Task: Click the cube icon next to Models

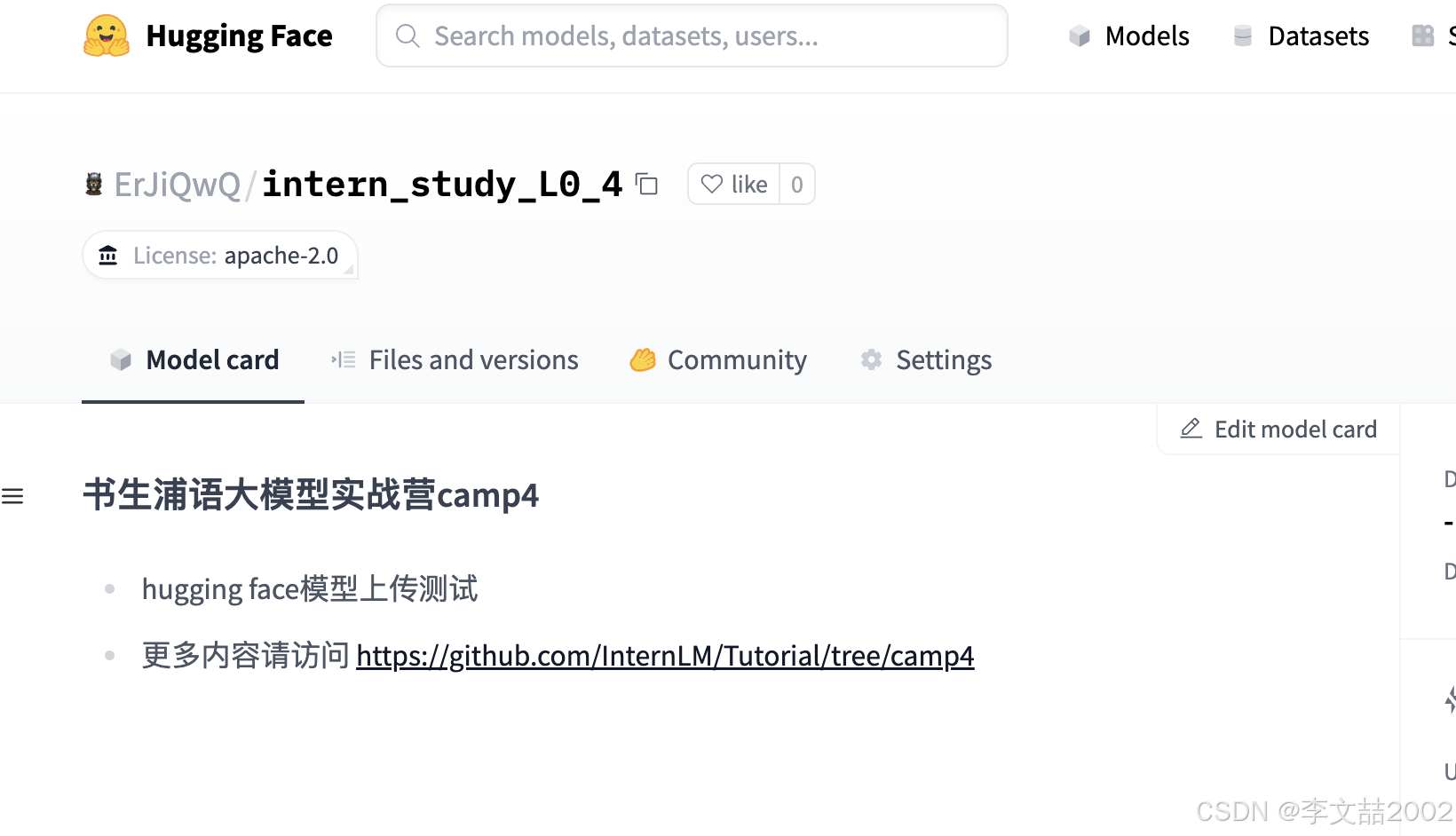Action: pyautogui.click(x=1079, y=35)
